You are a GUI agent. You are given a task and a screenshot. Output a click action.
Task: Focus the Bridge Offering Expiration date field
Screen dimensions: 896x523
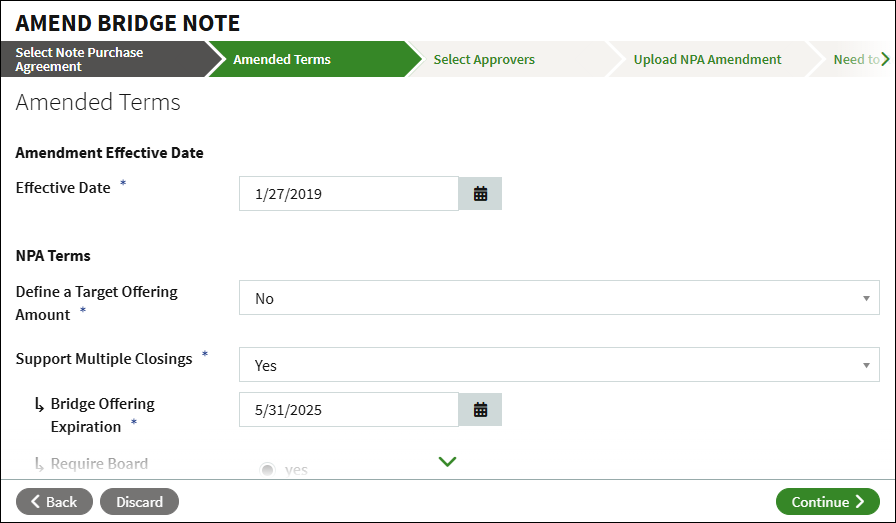click(x=348, y=409)
